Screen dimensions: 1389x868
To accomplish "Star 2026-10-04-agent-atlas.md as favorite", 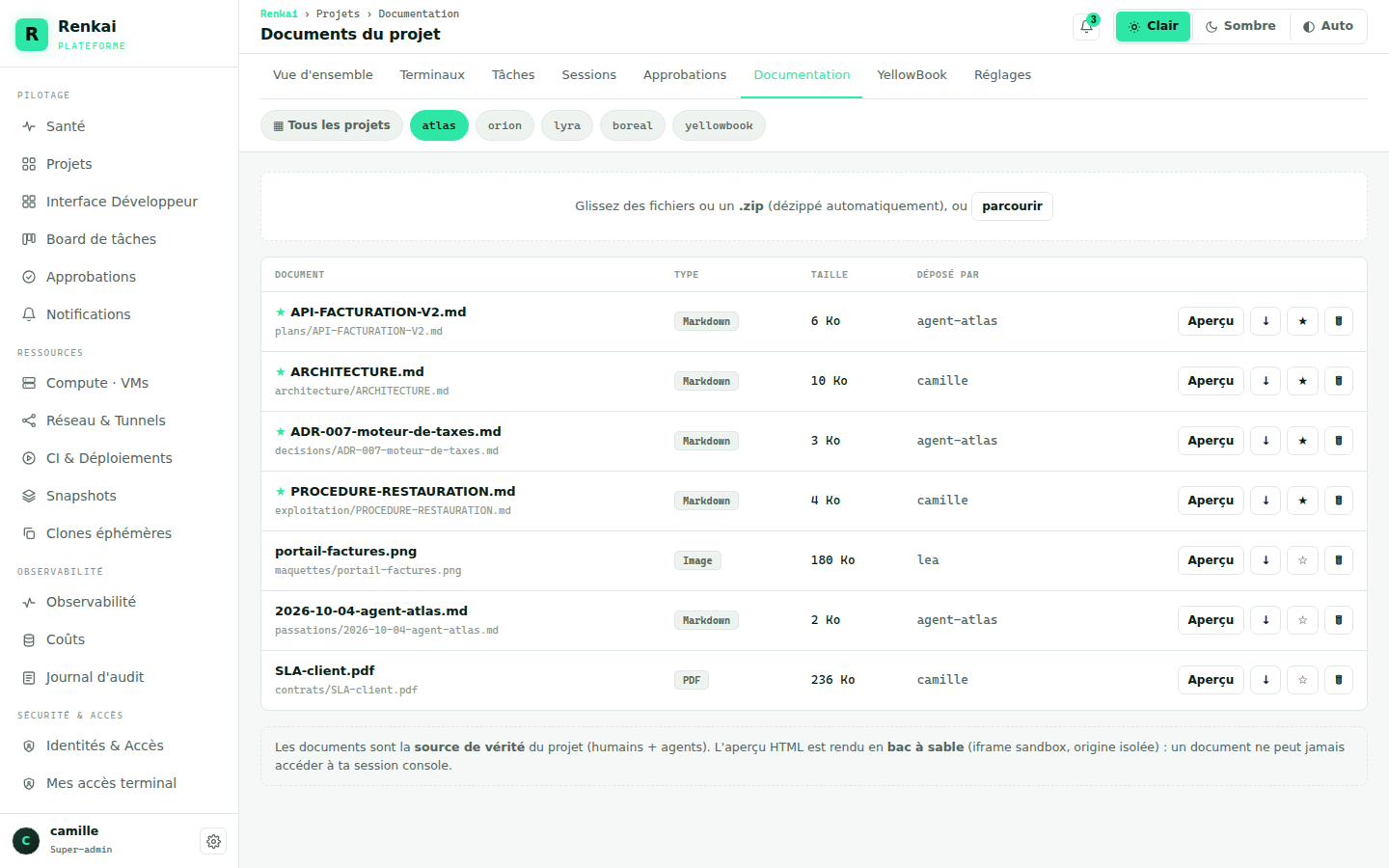I will [x=1302, y=620].
